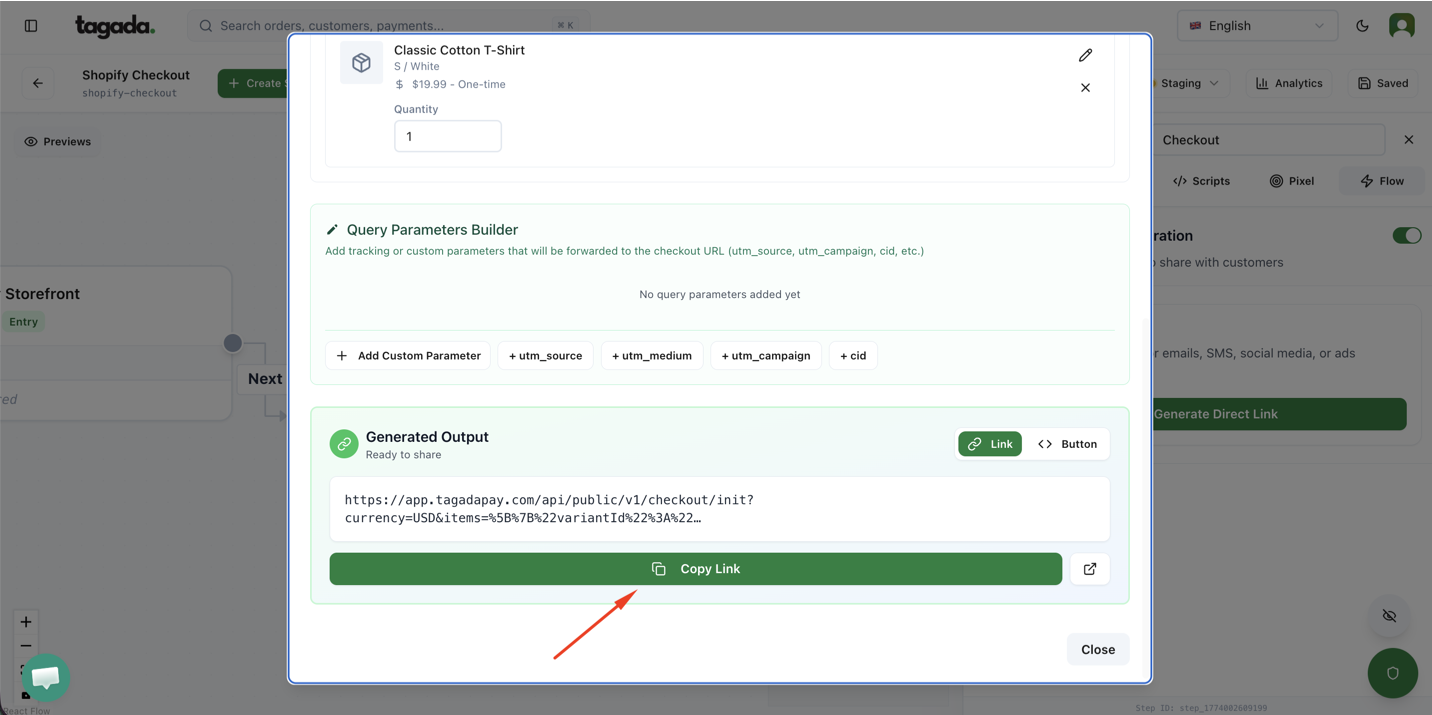The width and height of the screenshot is (1432, 715).
Task: Toggle the green configuration switch
Action: pyautogui.click(x=1406, y=236)
